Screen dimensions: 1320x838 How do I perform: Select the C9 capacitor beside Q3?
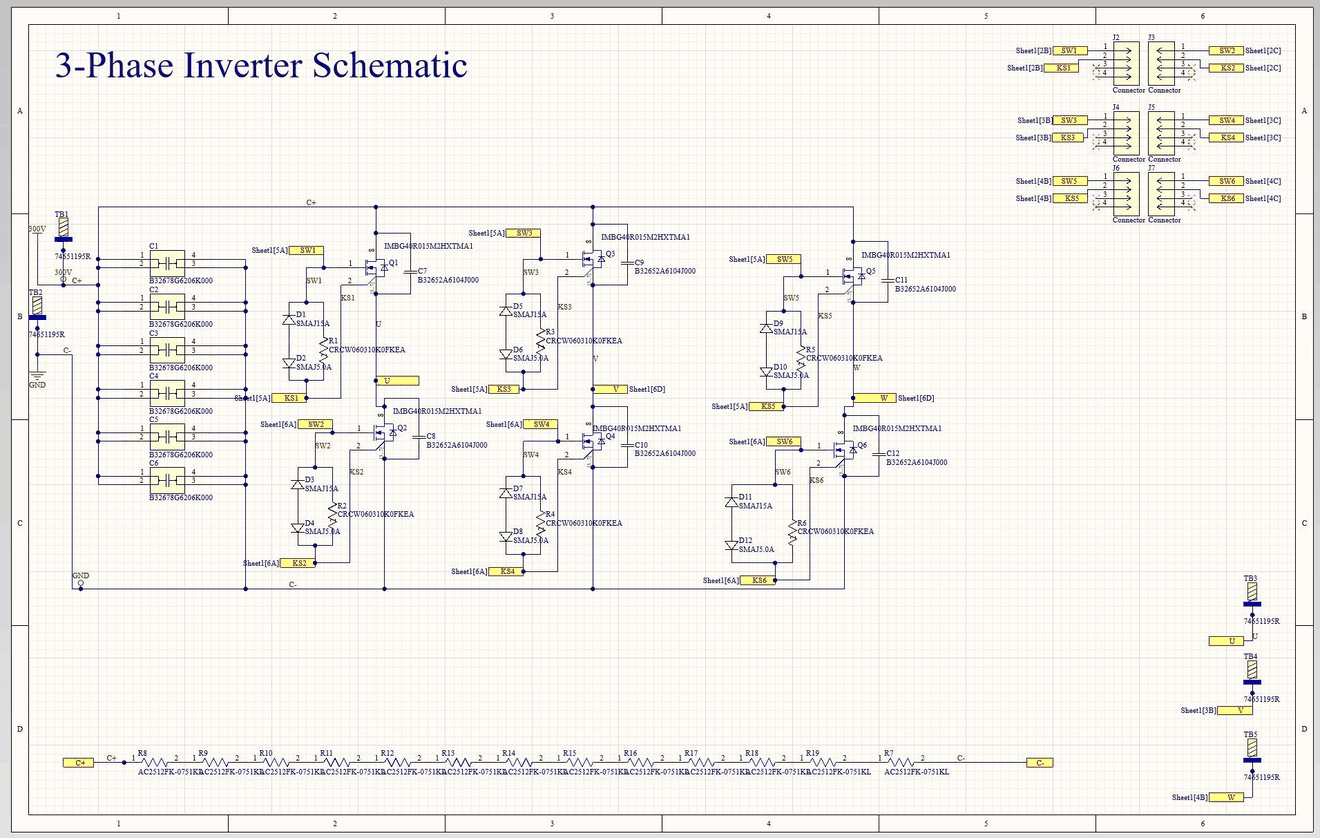626,264
